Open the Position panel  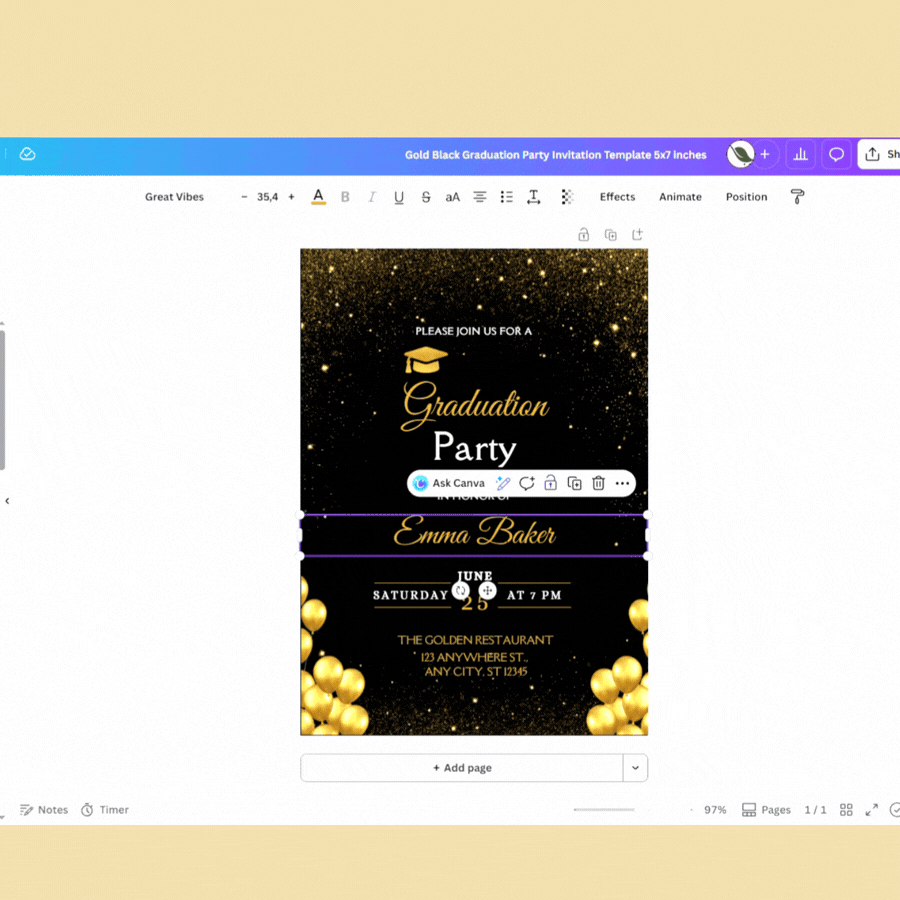tap(746, 197)
